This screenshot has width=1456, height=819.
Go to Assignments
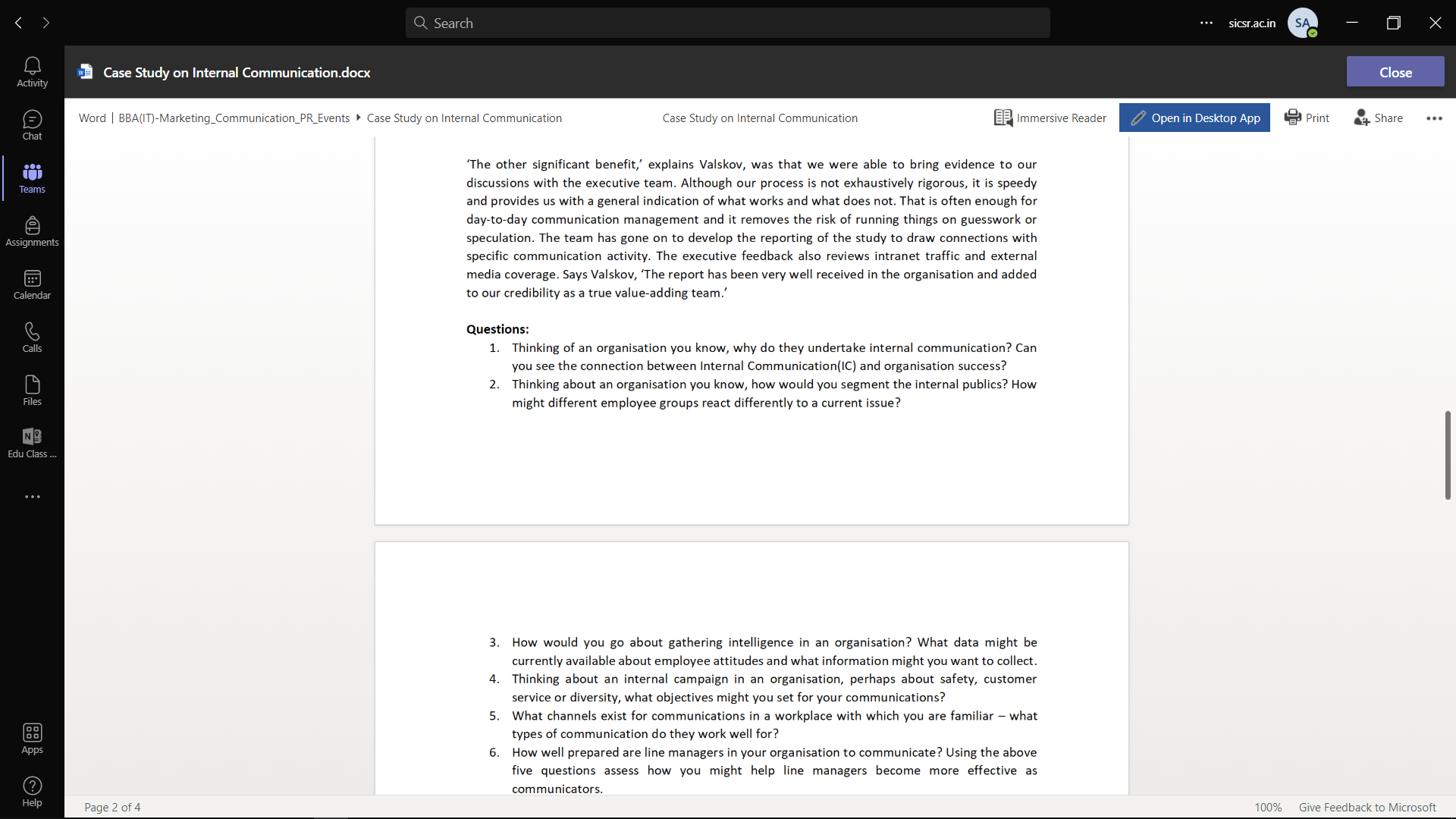coord(32,231)
